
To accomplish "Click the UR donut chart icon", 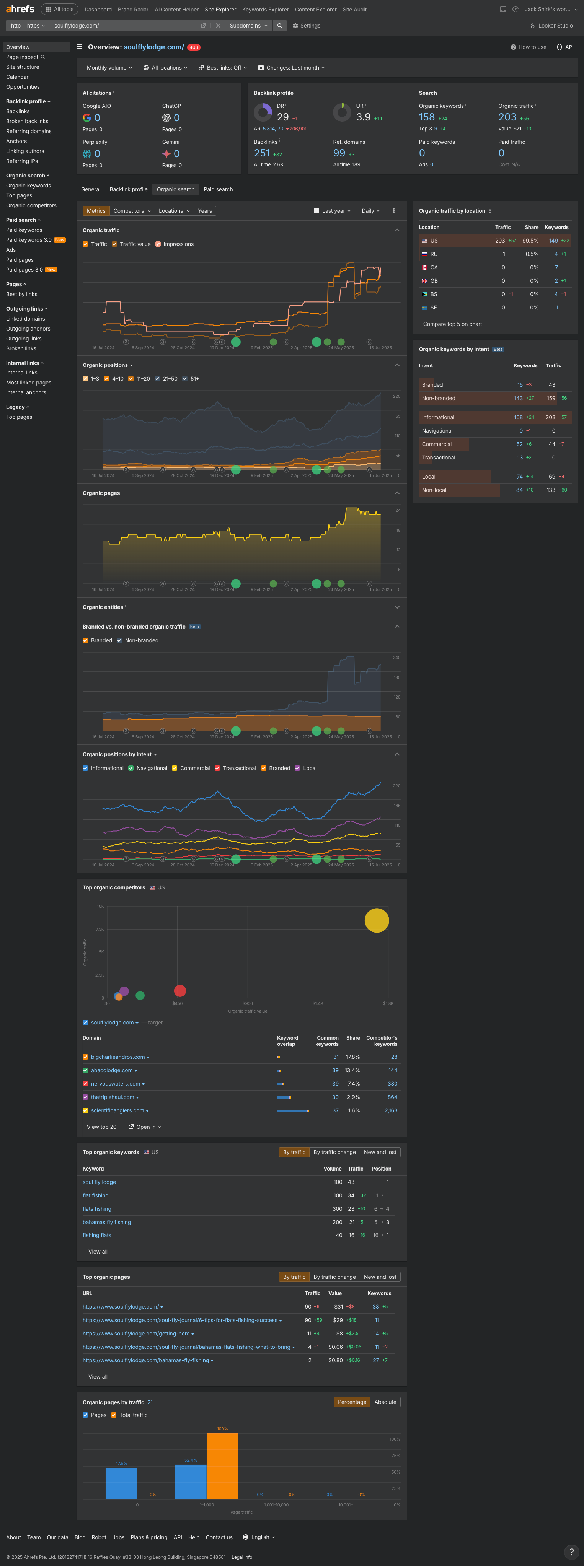I will (x=342, y=112).
